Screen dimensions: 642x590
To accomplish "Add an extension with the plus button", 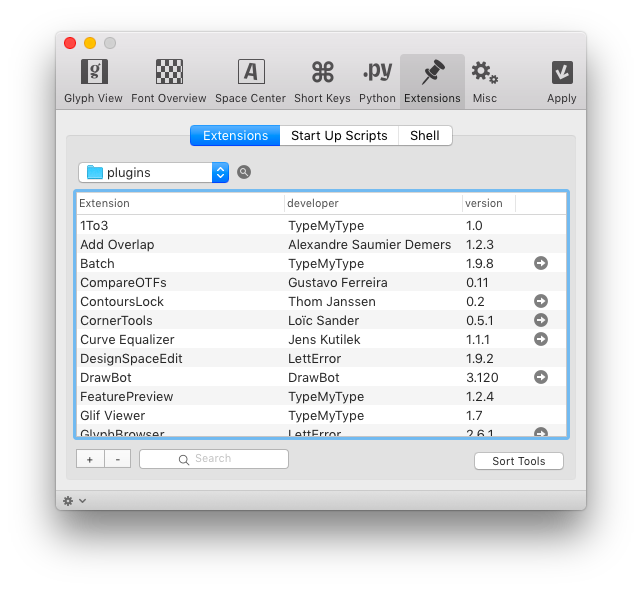I will [x=90, y=459].
